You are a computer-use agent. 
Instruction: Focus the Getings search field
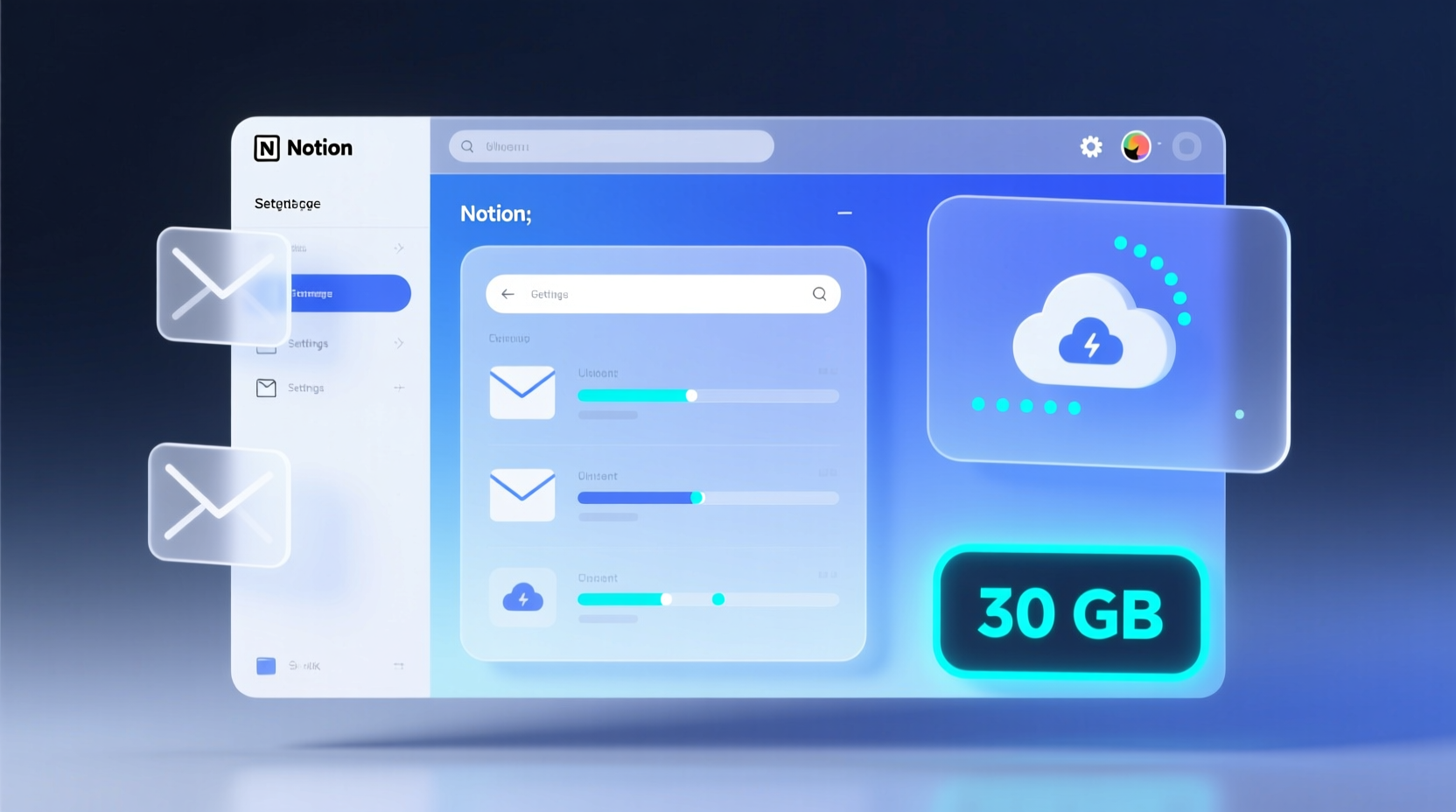click(663, 294)
